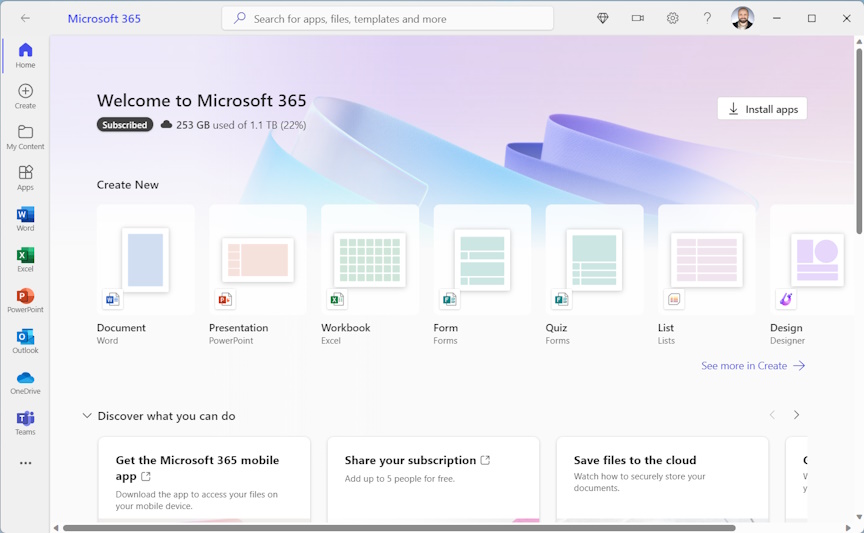Click the back arrow
864x533 pixels.
25,18
